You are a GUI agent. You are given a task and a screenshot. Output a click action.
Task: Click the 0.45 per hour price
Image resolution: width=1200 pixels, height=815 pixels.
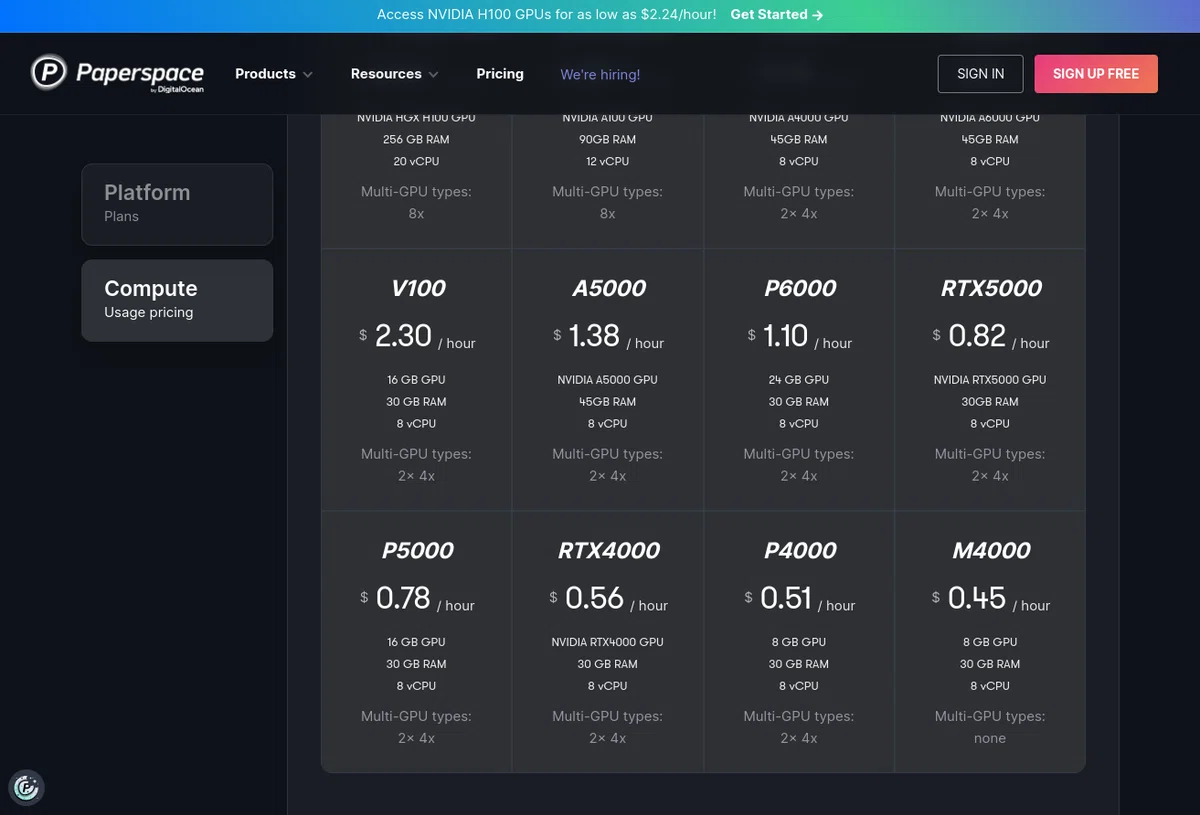pyautogui.click(x=990, y=598)
